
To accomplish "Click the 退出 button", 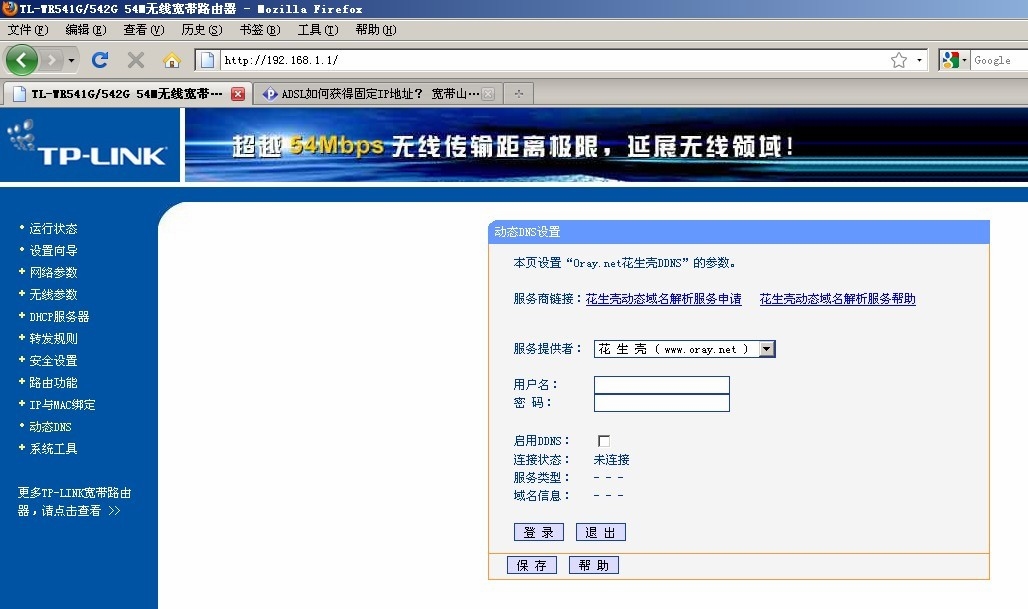I will coord(601,532).
